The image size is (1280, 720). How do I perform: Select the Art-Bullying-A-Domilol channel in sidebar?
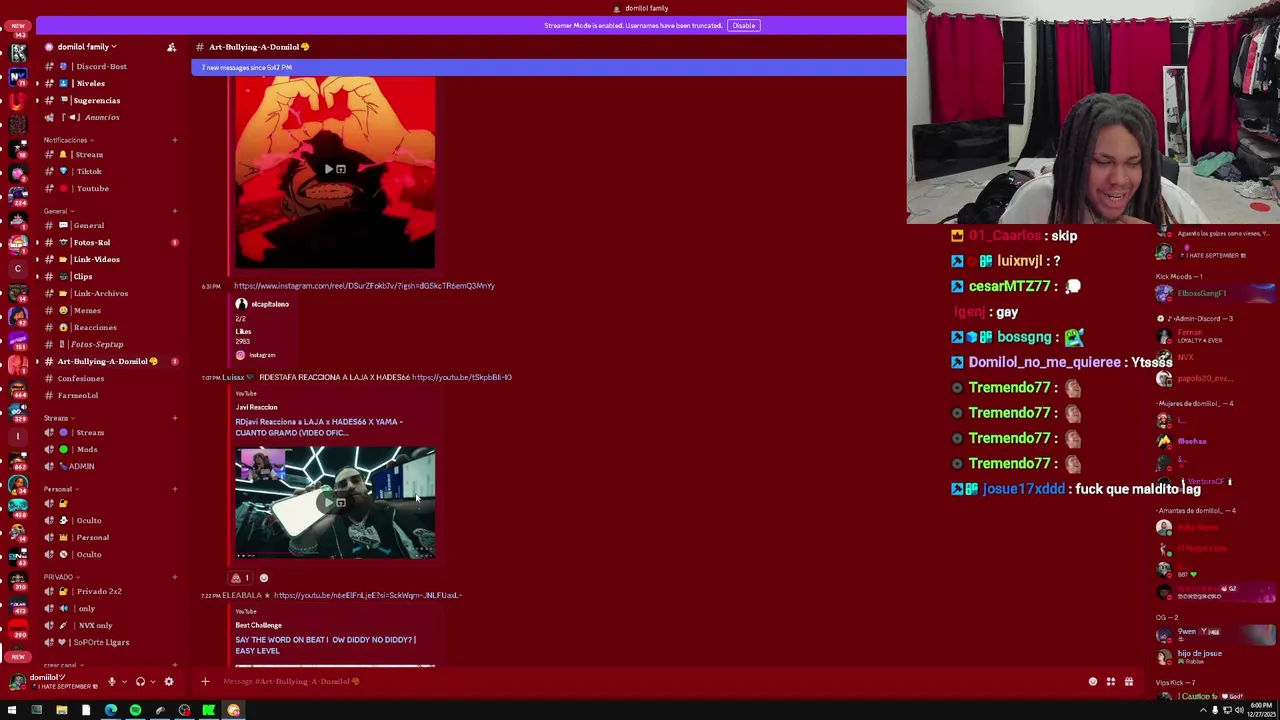[107, 361]
